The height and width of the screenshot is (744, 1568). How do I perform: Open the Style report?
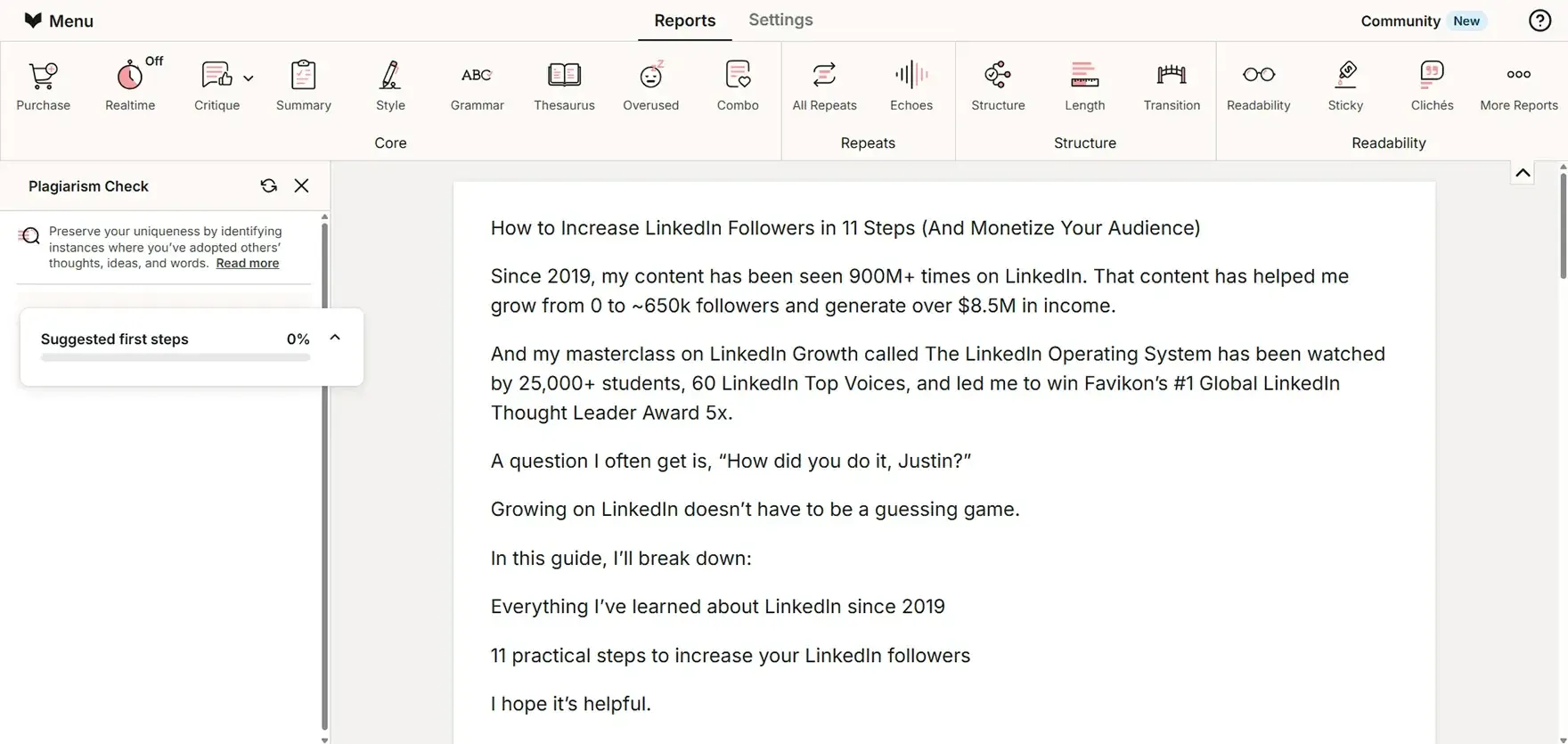(x=390, y=86)
